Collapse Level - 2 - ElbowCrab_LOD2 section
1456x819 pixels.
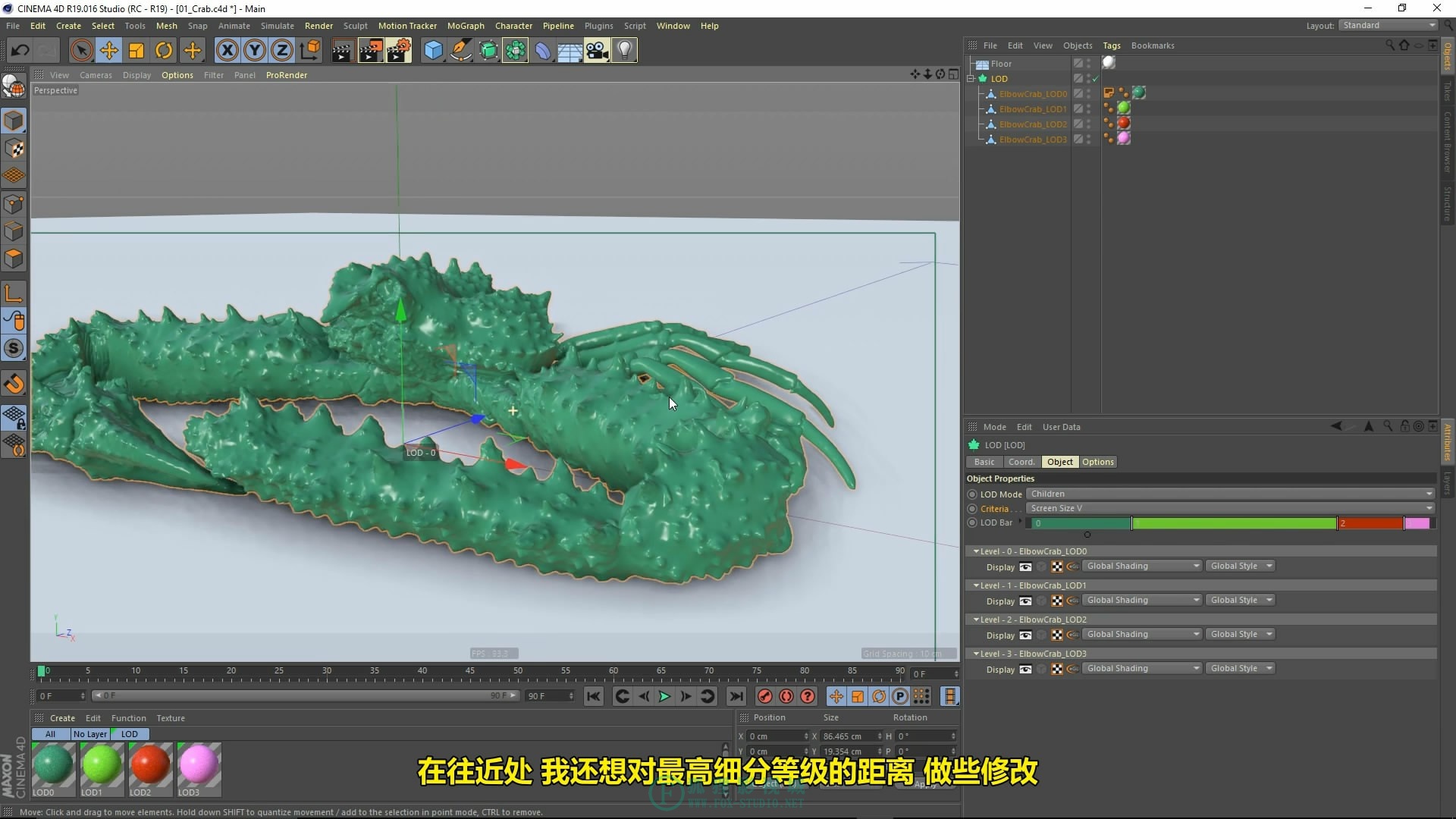click(x=976, y=620)
